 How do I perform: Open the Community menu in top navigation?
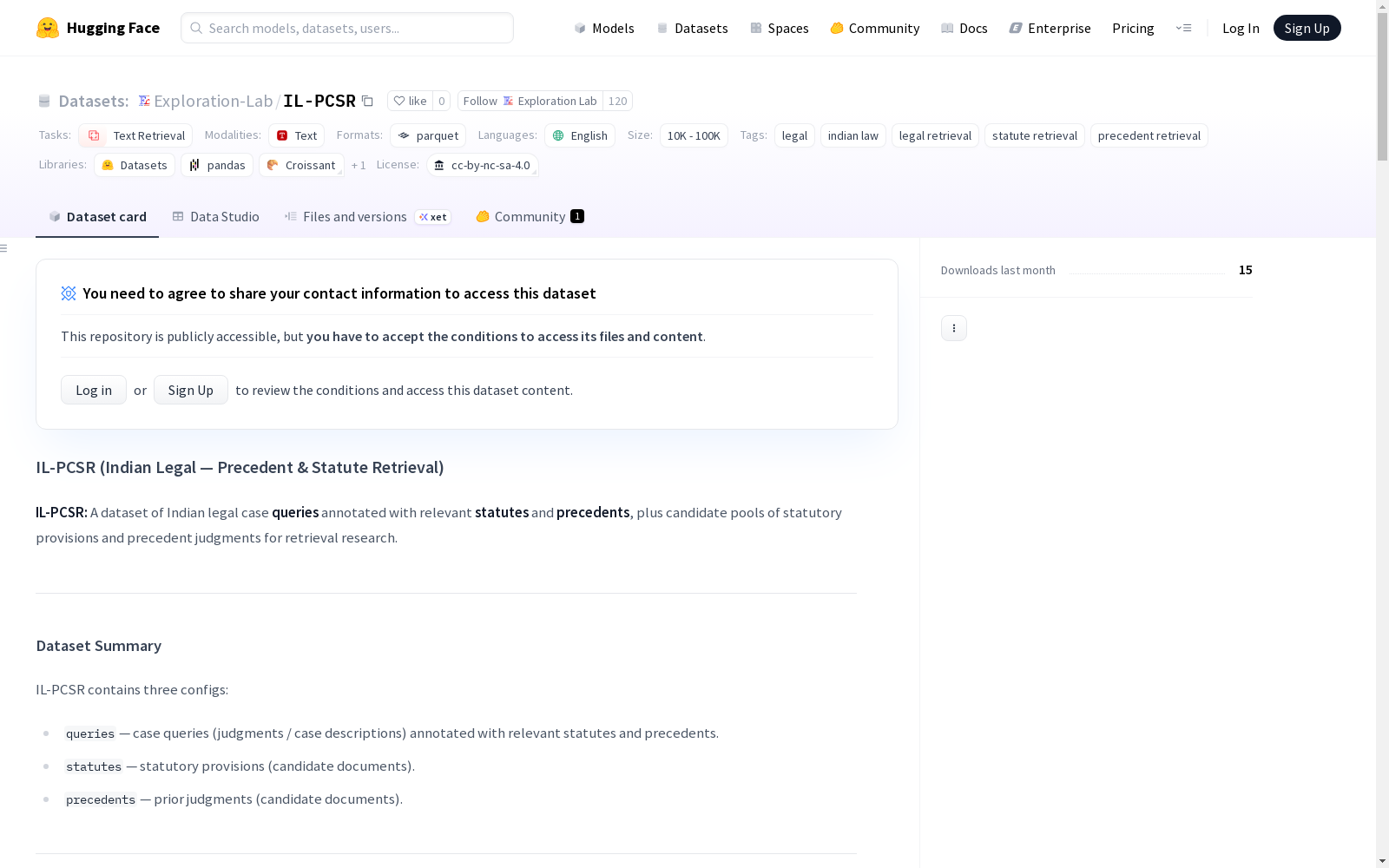coord(874,28)
